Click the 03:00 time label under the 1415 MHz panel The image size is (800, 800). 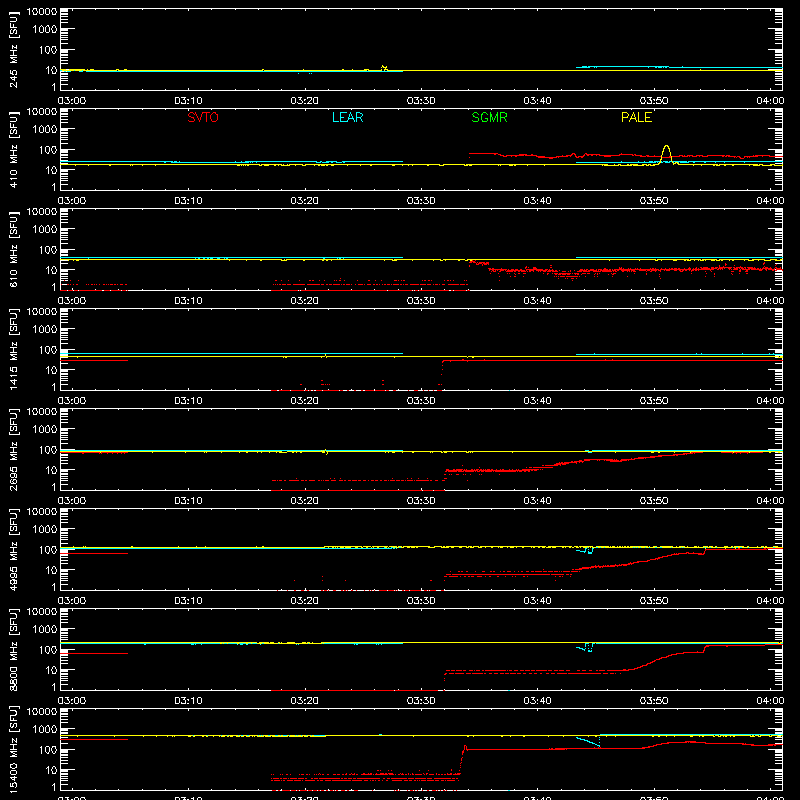[72, 401]
